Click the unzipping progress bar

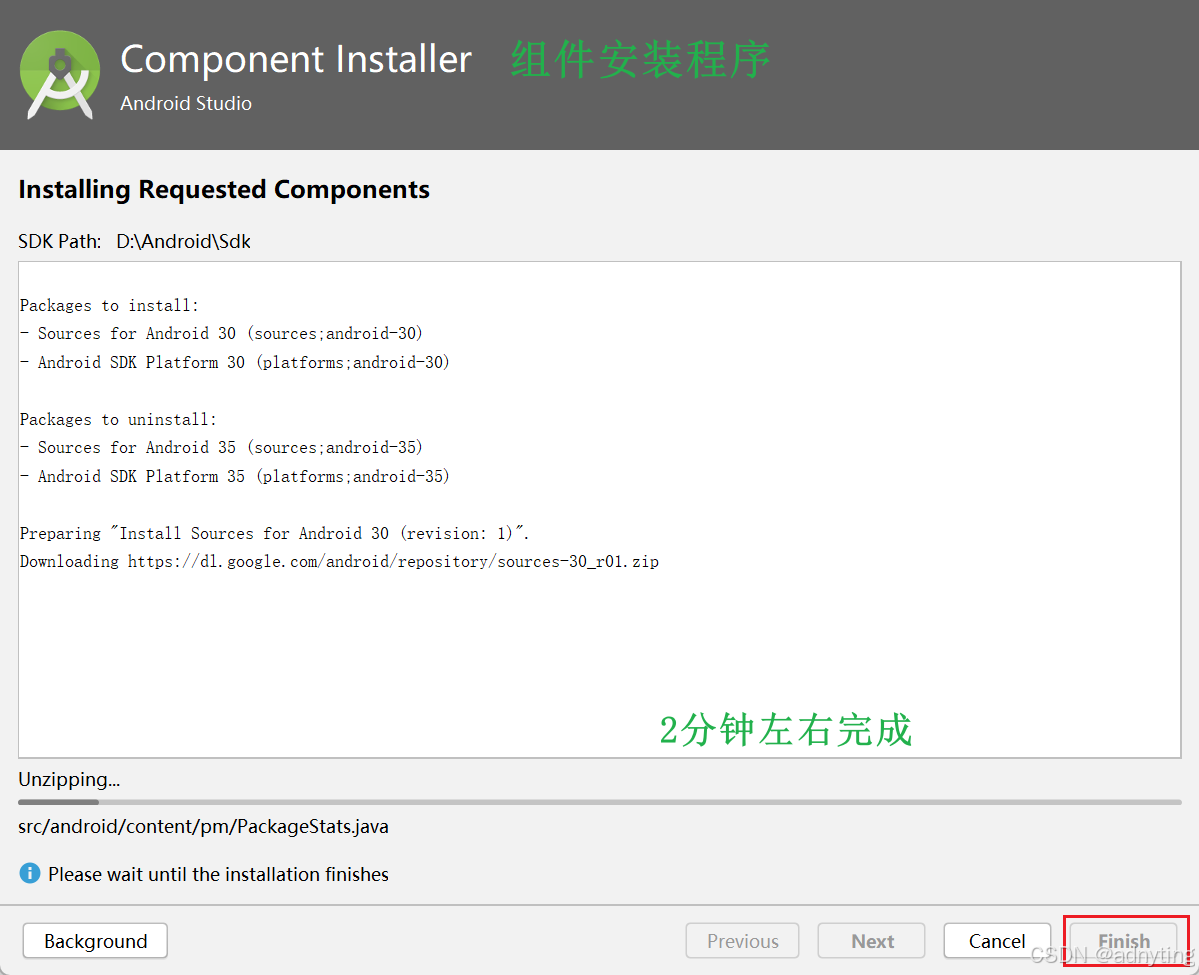coord(600,802)
